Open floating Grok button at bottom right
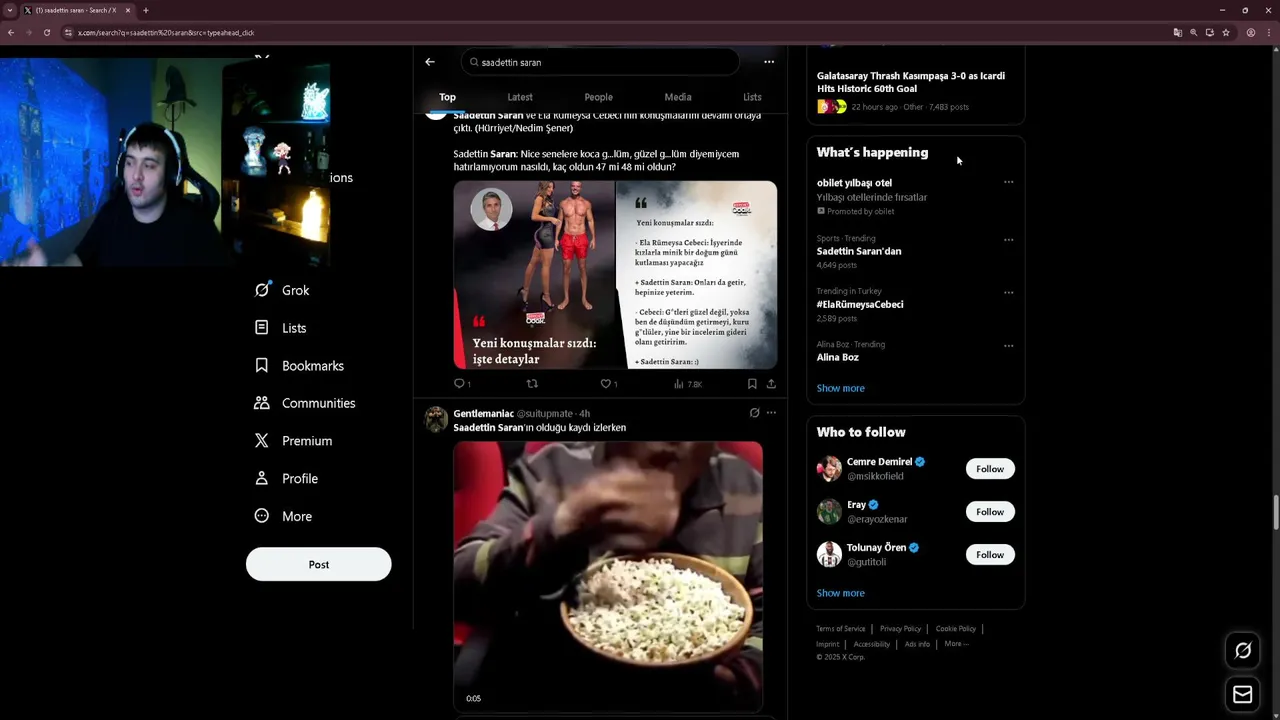Screen dimensions: 1280x720 [1243, 651]
